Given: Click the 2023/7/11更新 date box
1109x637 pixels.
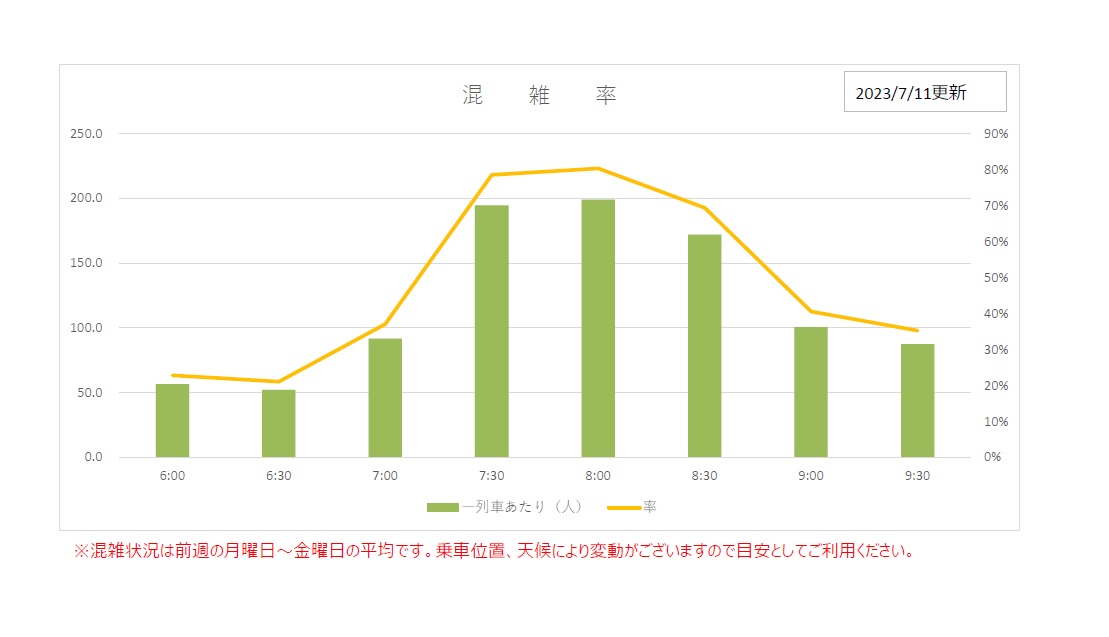Looking at the screenshot, I should (x=925, y=92).
